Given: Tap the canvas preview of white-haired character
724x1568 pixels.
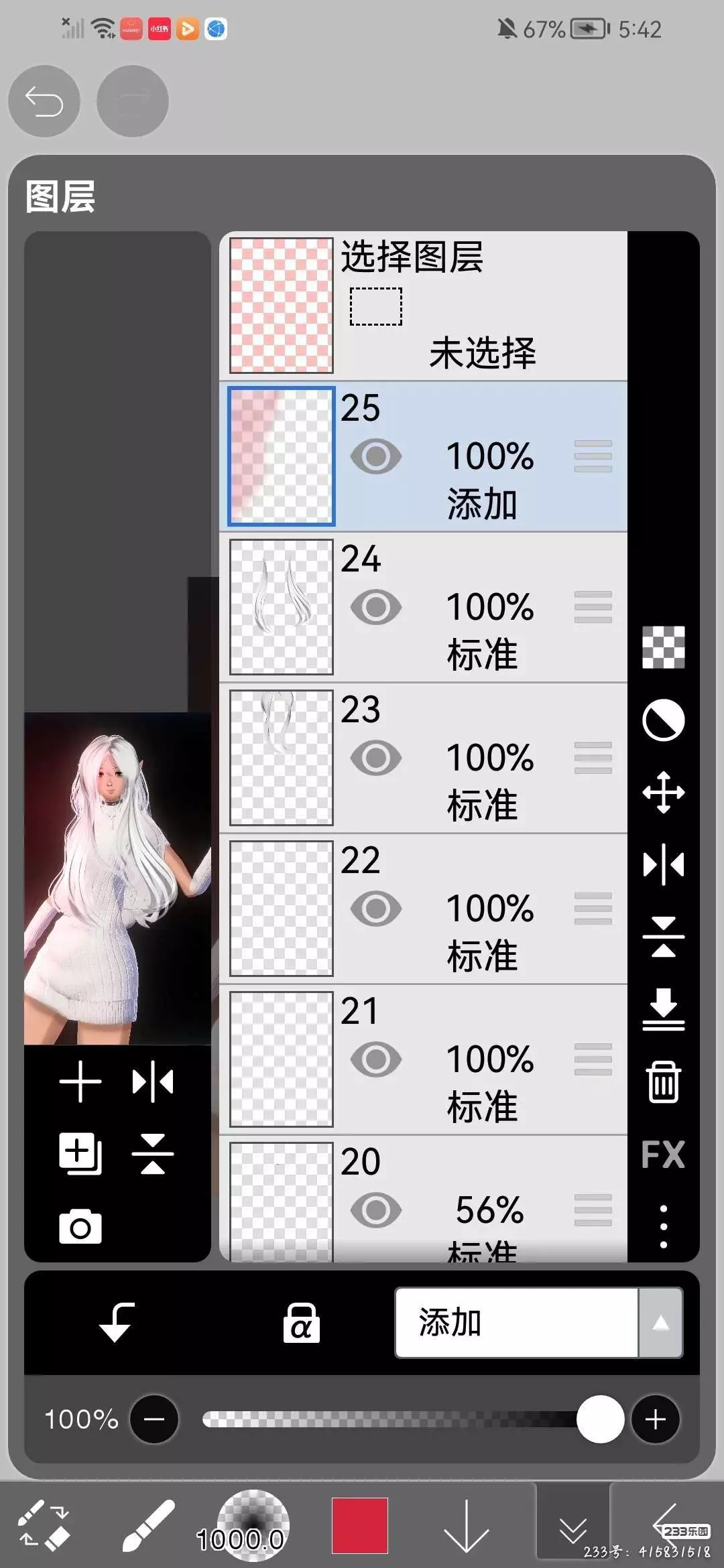Looking at the screenshot, I should point(117,878).
